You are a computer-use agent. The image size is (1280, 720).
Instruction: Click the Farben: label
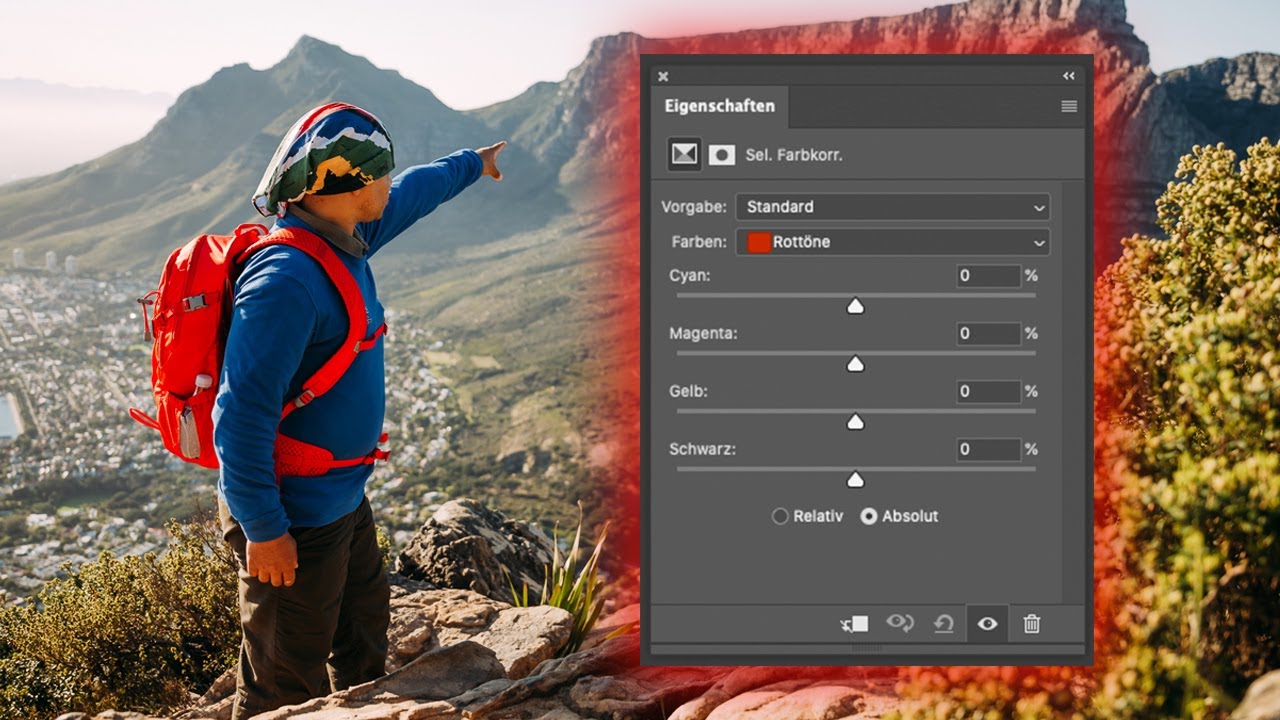click(x=700, y=242)
